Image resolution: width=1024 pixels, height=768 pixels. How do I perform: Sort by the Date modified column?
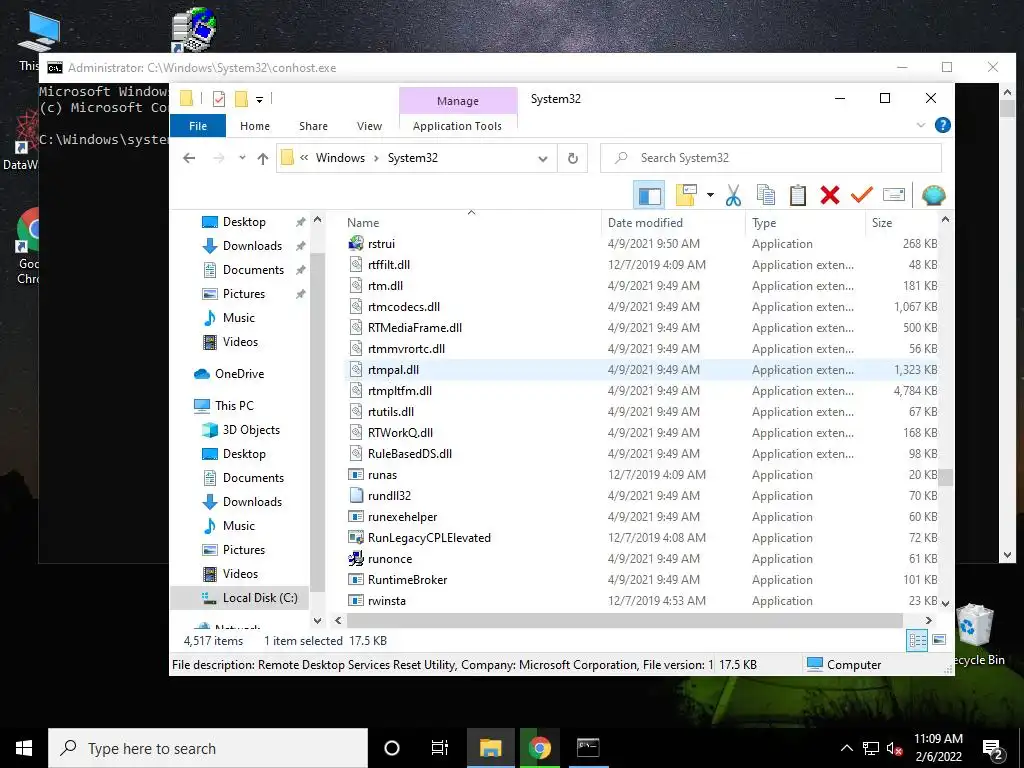coord(673,223)
